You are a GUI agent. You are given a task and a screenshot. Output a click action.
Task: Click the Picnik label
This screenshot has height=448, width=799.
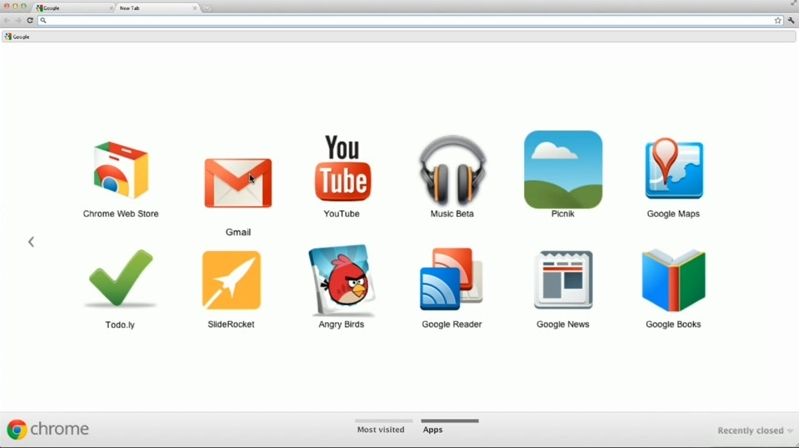point(563,214)
